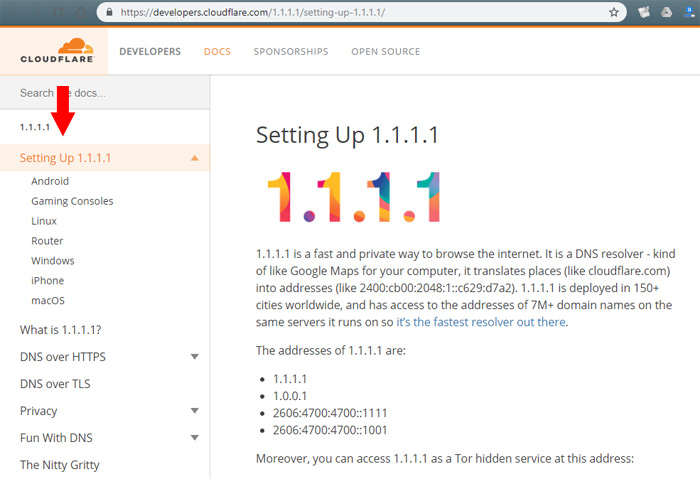Collapse the Setting Up 1.1.1.1 section arrow
Viewport: 700px width, 479px height.
click(x=195, y=158)
